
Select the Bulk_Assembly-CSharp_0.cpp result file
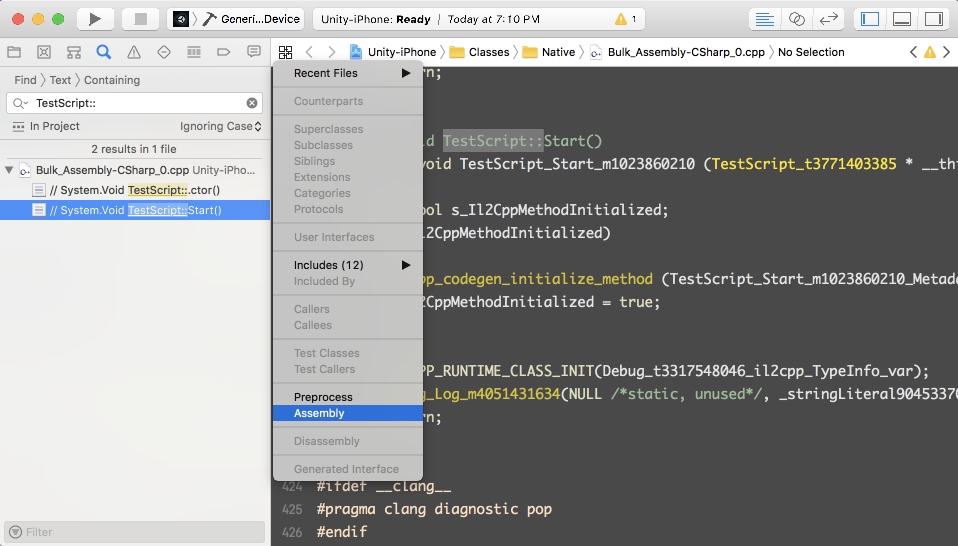pos(134,170)
